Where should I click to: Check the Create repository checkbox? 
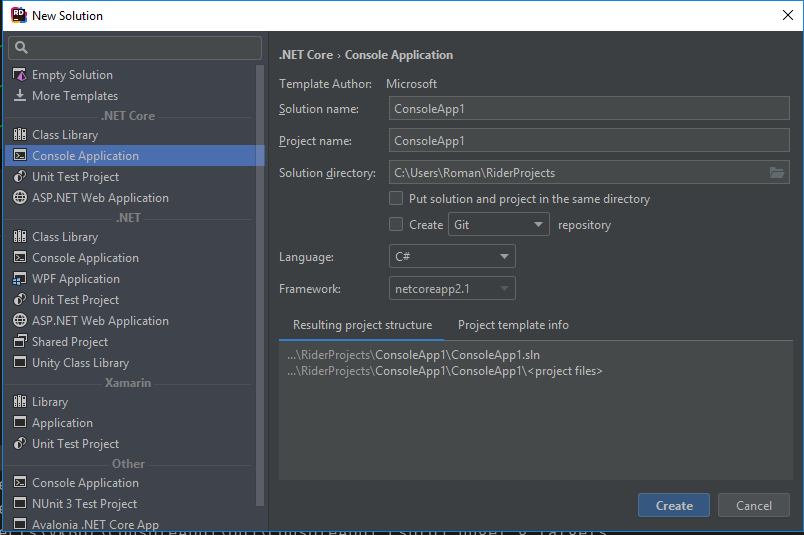[x=397, y=225]
